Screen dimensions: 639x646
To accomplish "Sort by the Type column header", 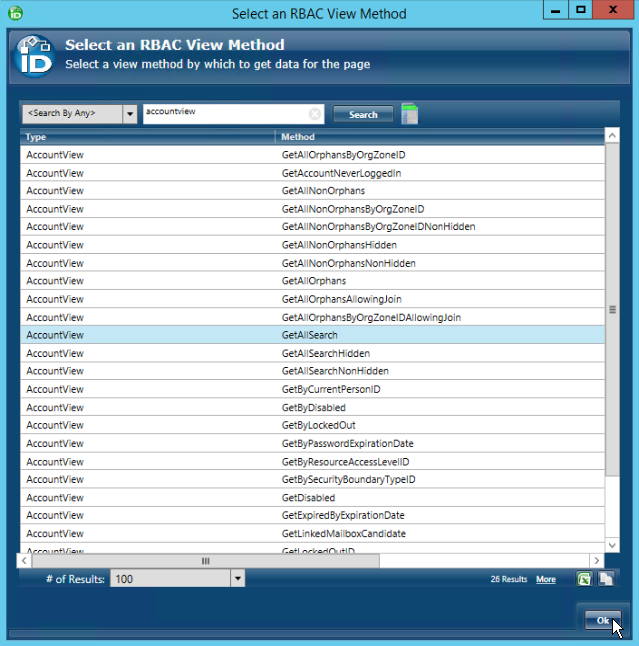I will pyautogui.click(x=147, y=137).
